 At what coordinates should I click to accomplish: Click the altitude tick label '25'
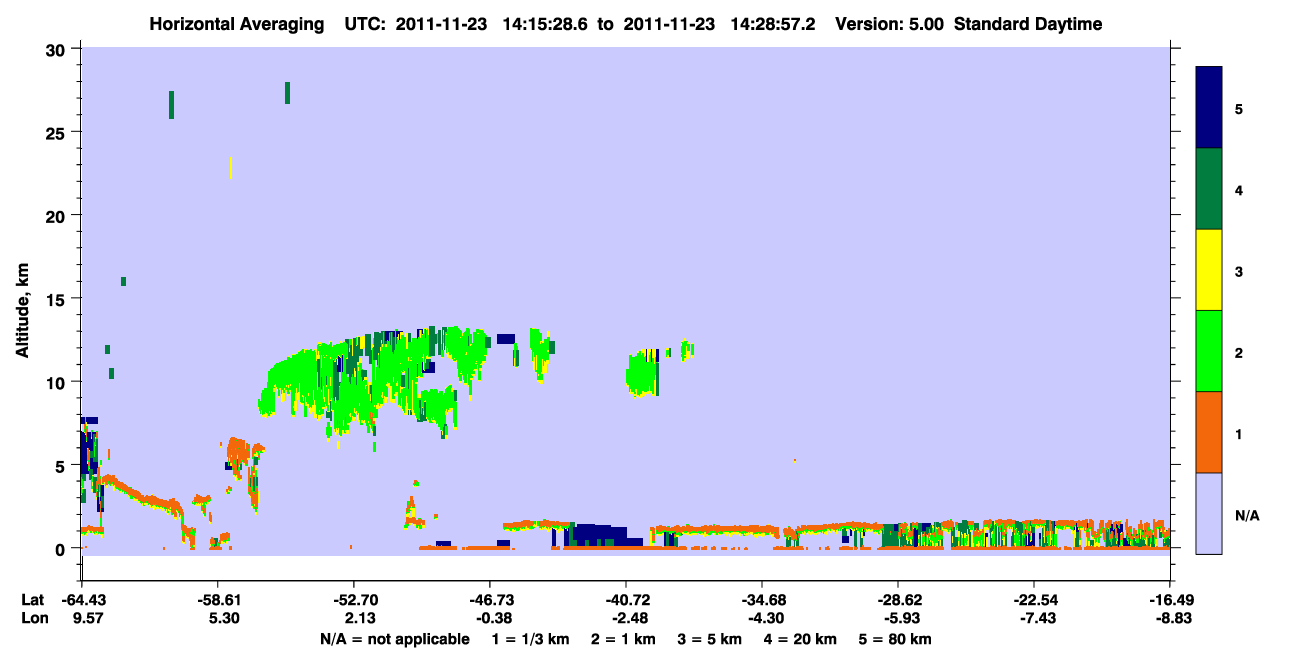57,132
